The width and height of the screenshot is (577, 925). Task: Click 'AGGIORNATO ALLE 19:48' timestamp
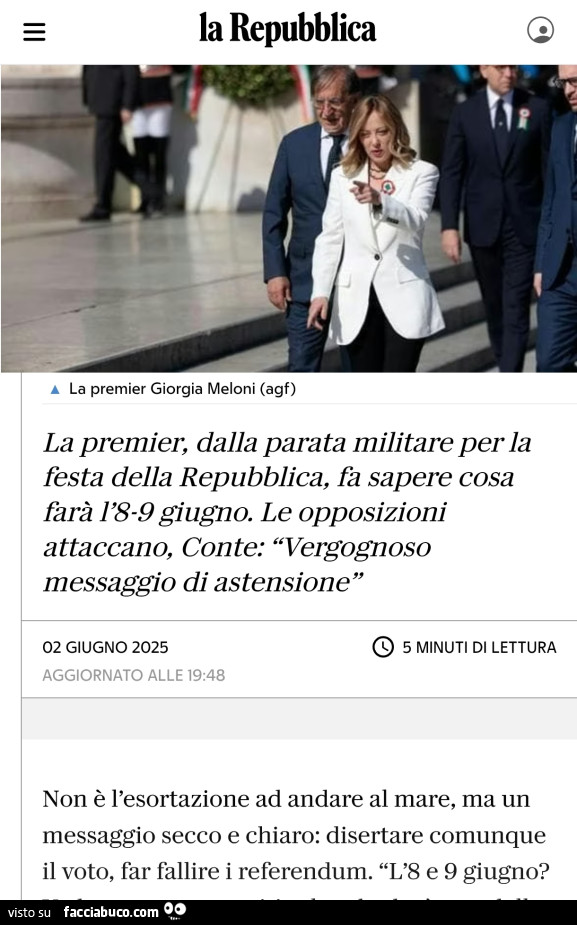coord(133,675)
